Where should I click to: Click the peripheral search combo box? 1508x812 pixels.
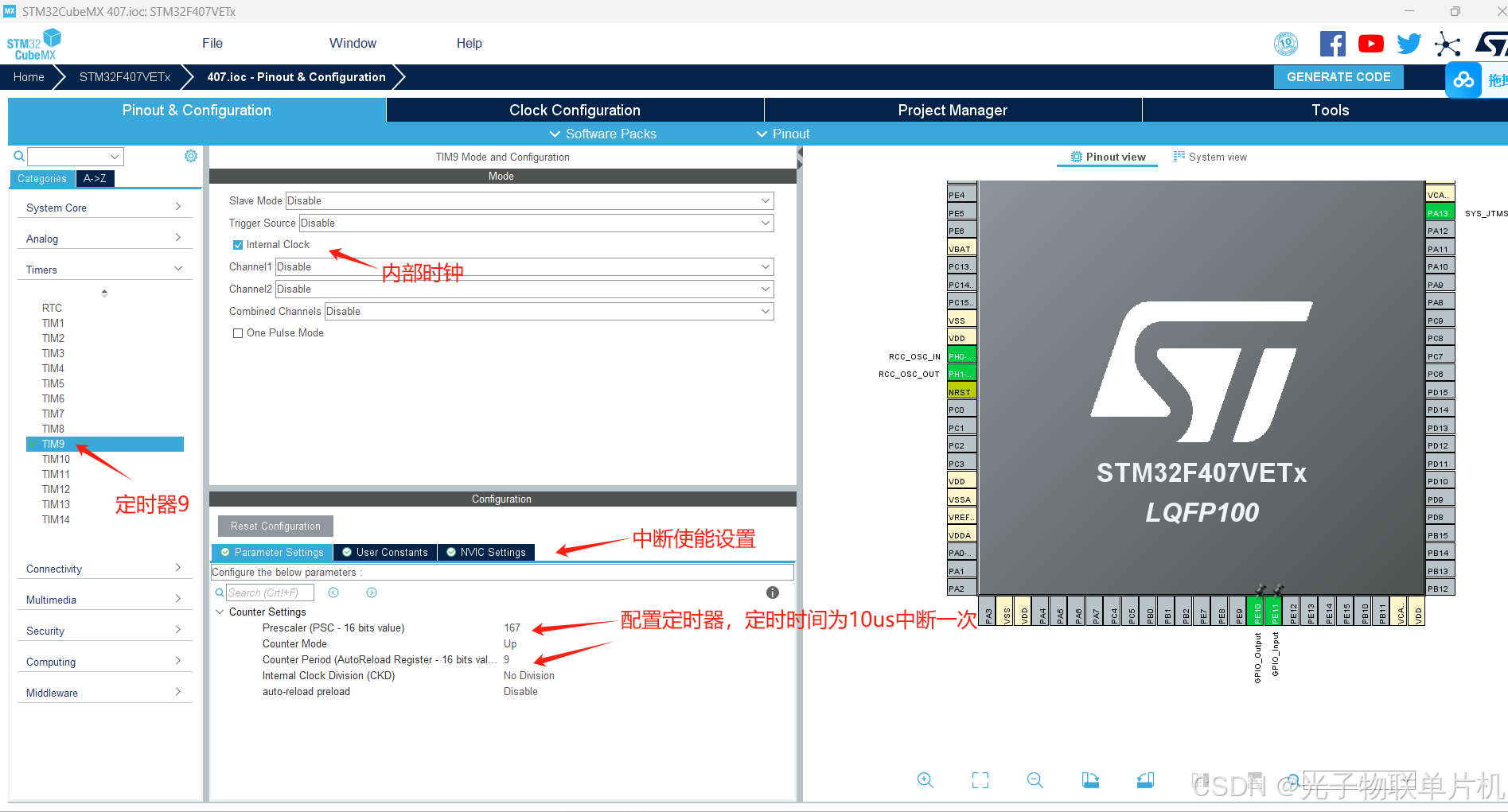[76, 157]
